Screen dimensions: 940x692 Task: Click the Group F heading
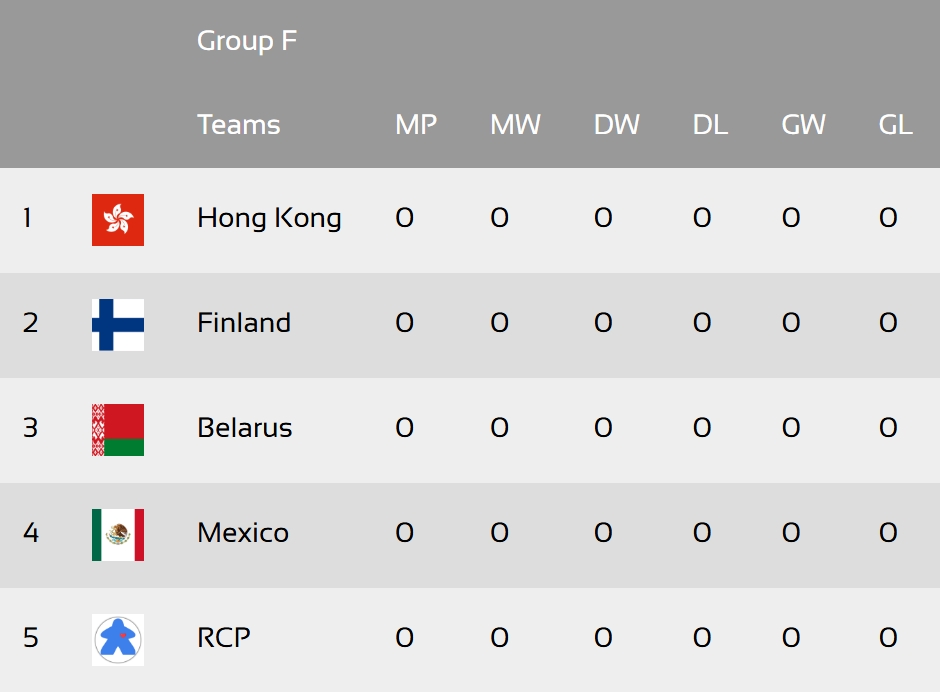tap(247, 41)
